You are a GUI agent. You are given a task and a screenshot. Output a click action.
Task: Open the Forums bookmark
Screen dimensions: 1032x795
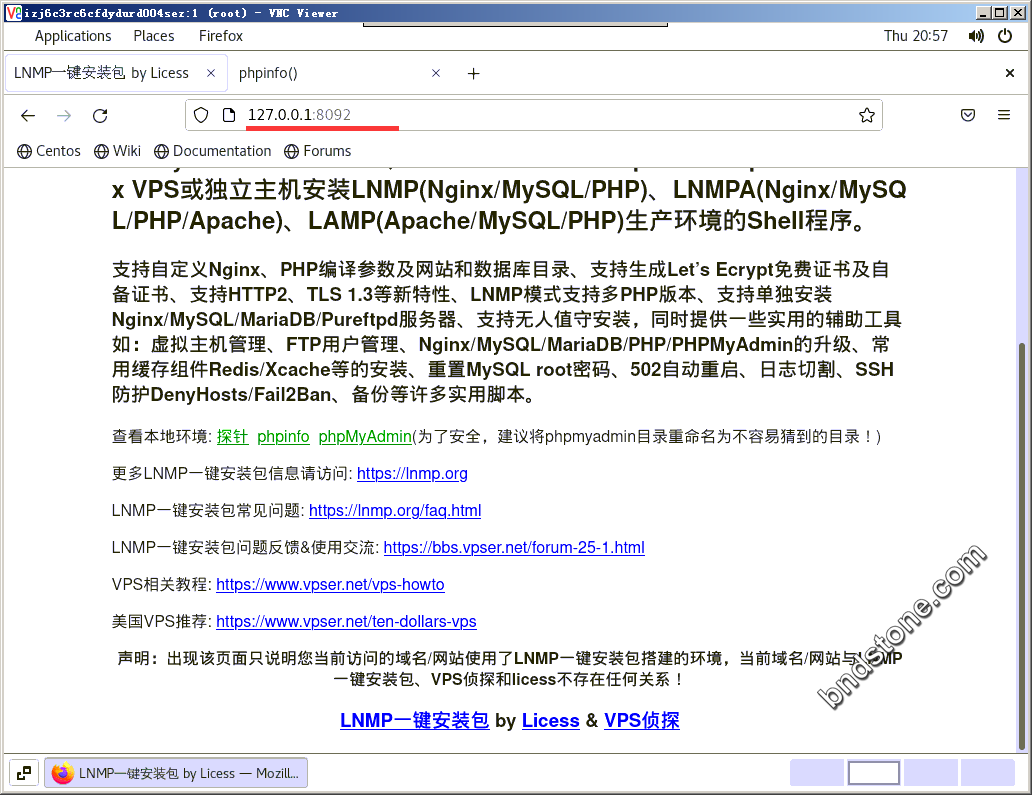click(x=317, y=151)
